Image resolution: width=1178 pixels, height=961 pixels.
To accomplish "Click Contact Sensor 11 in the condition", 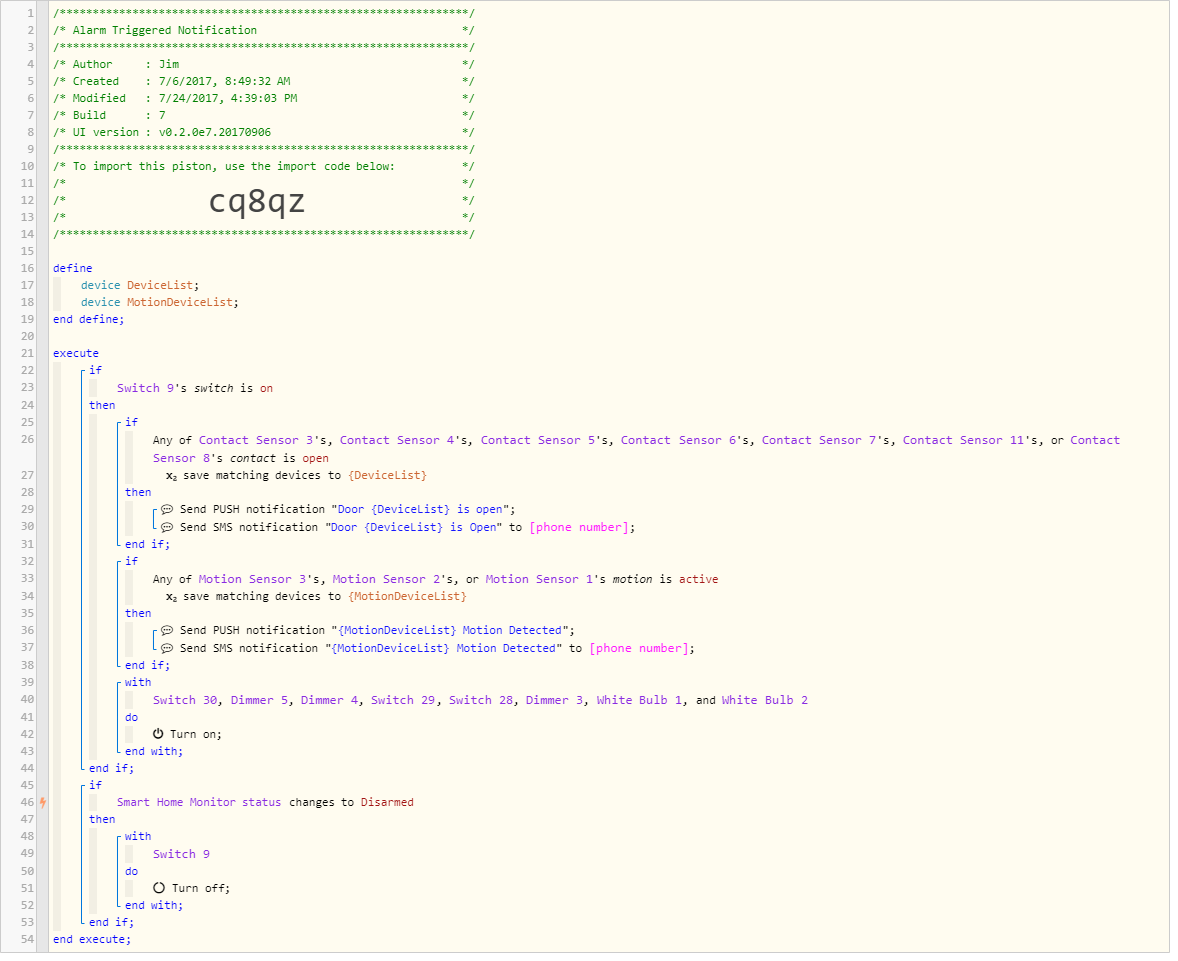I will [x=969, y=440].
